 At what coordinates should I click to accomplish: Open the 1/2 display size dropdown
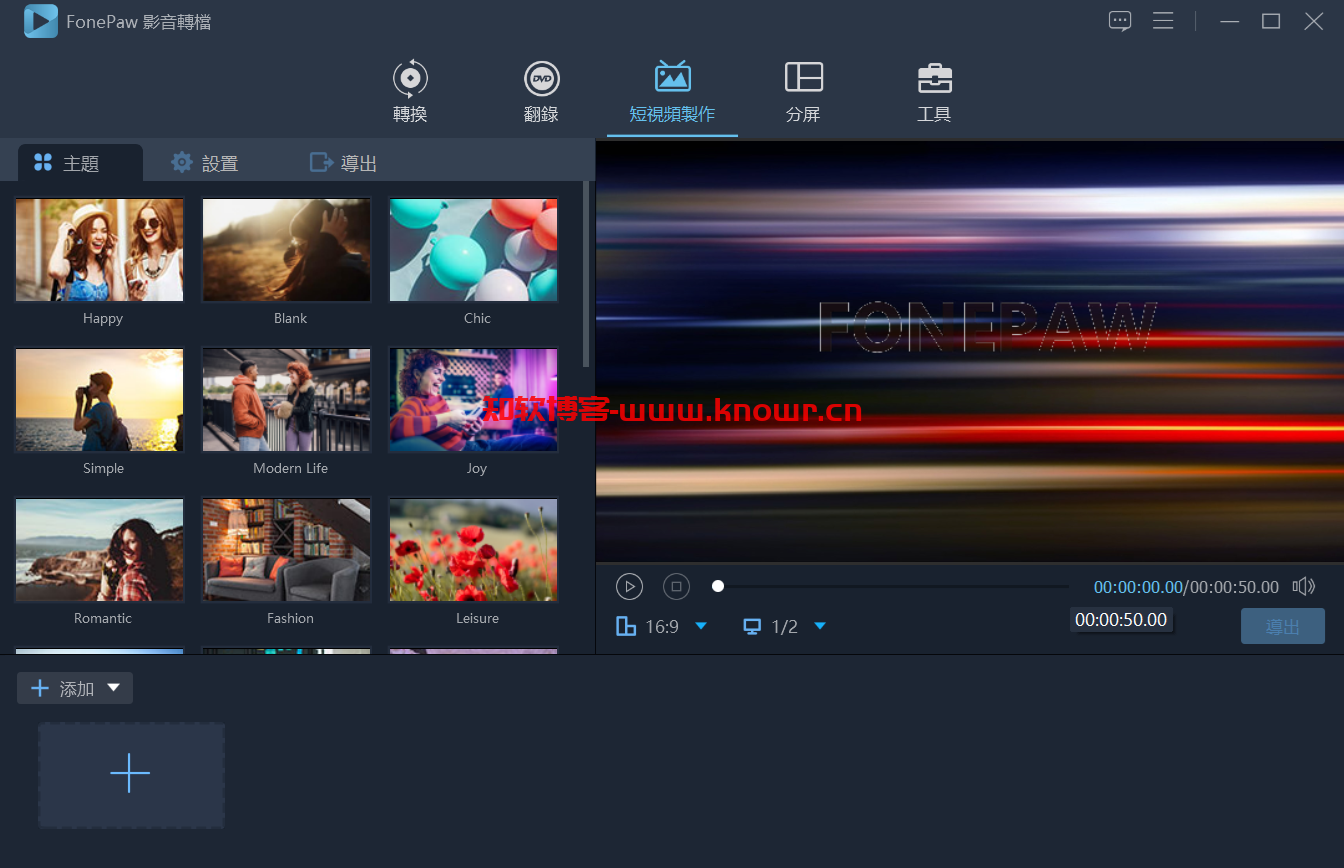(820, 626)
